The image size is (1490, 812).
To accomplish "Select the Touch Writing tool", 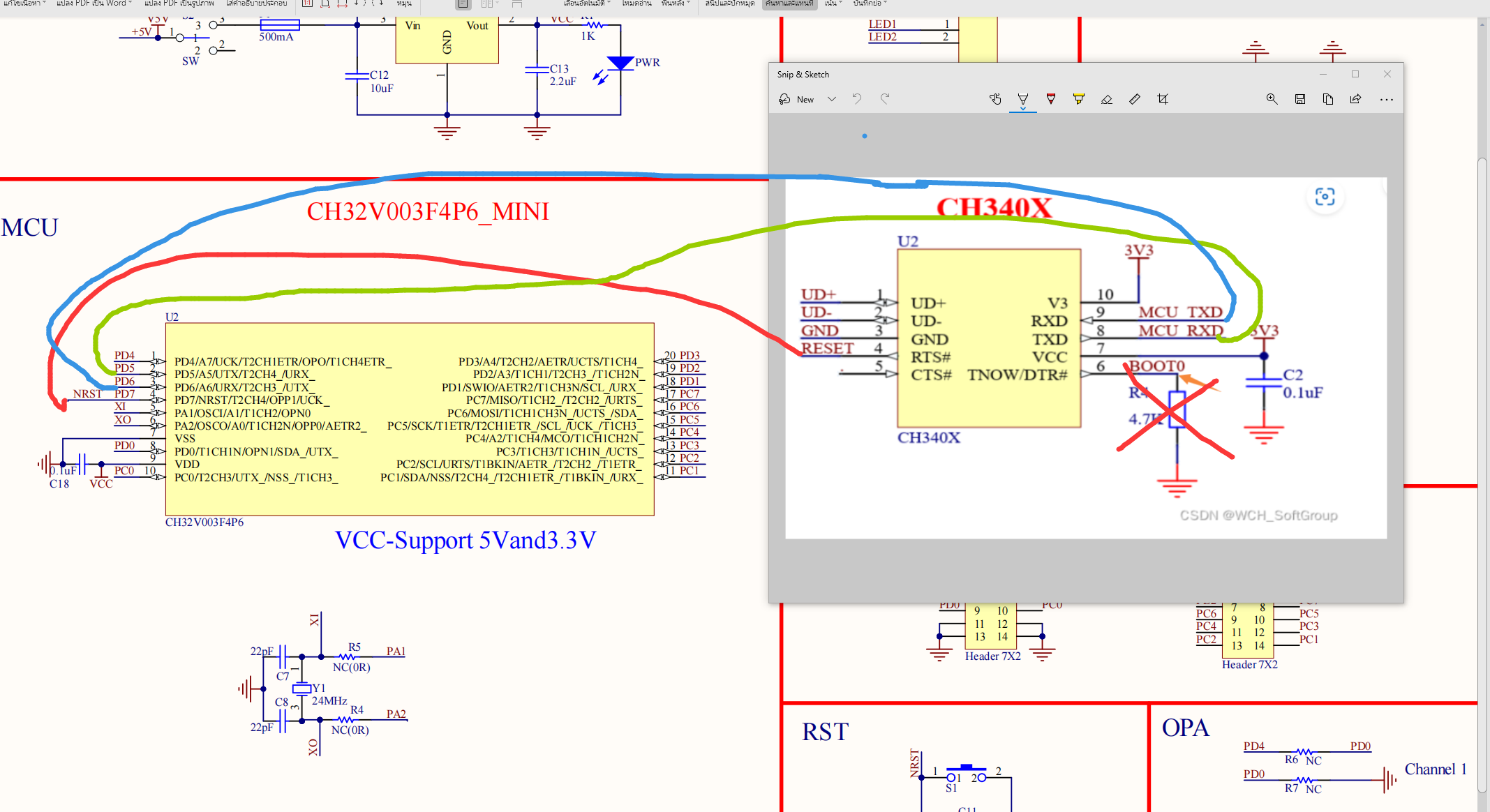I will point(995,99).
